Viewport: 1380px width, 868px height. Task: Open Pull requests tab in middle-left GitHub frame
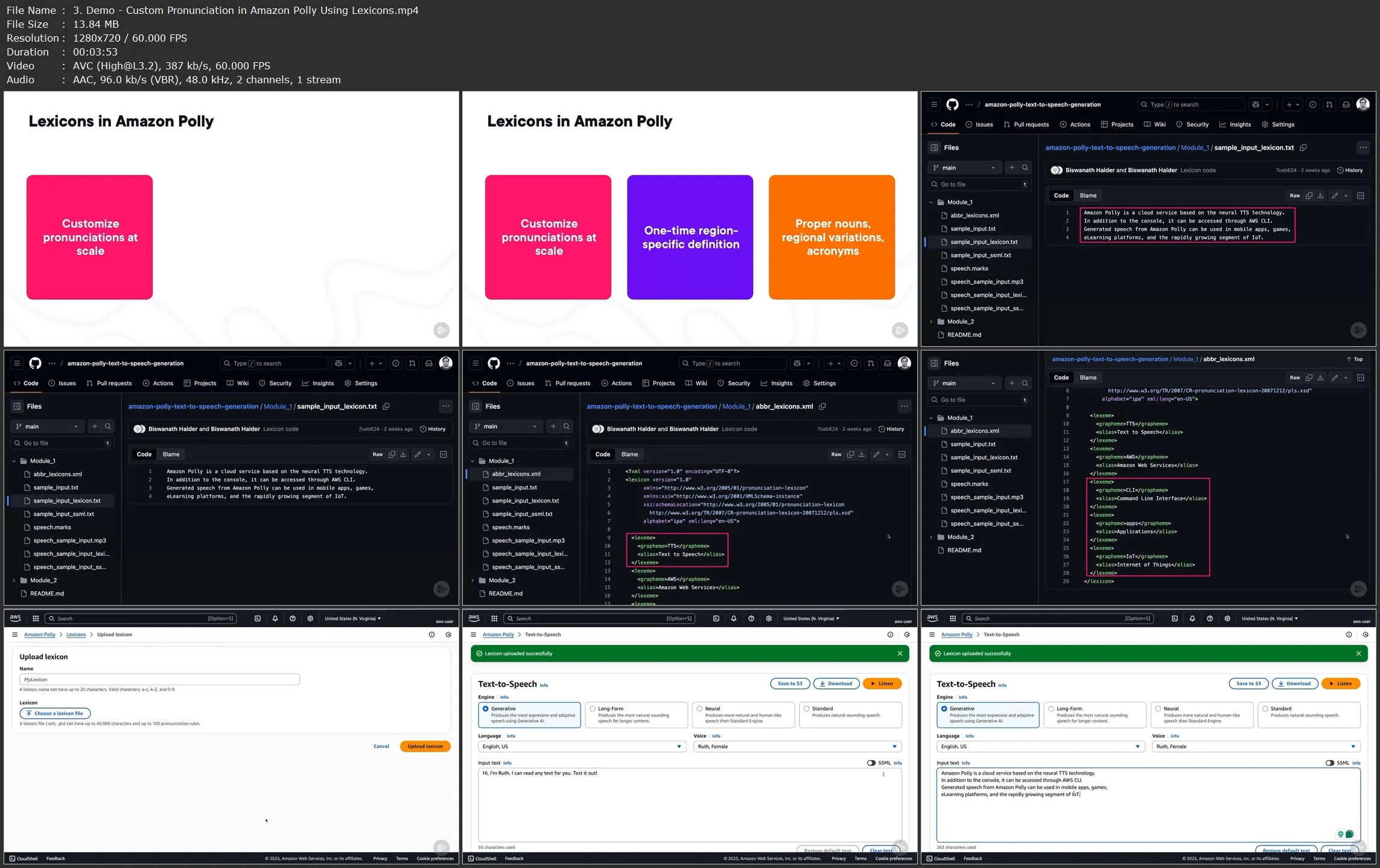(x=109, y=383)
